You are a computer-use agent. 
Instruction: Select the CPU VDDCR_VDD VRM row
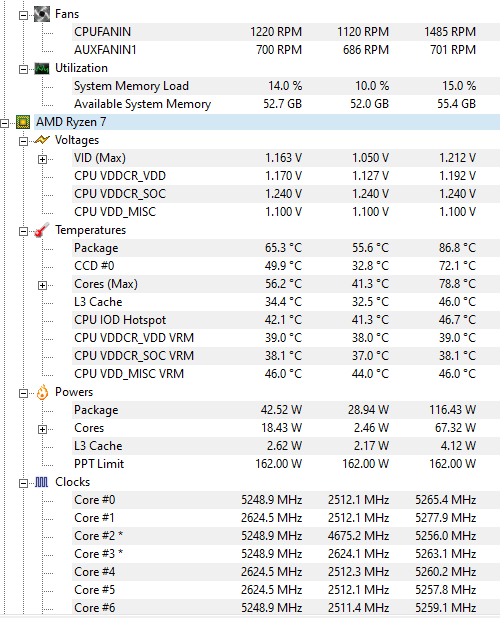coord(286,338)
